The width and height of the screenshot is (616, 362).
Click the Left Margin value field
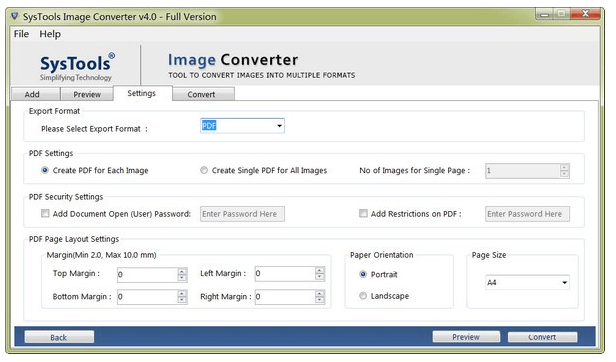(285, 274)
